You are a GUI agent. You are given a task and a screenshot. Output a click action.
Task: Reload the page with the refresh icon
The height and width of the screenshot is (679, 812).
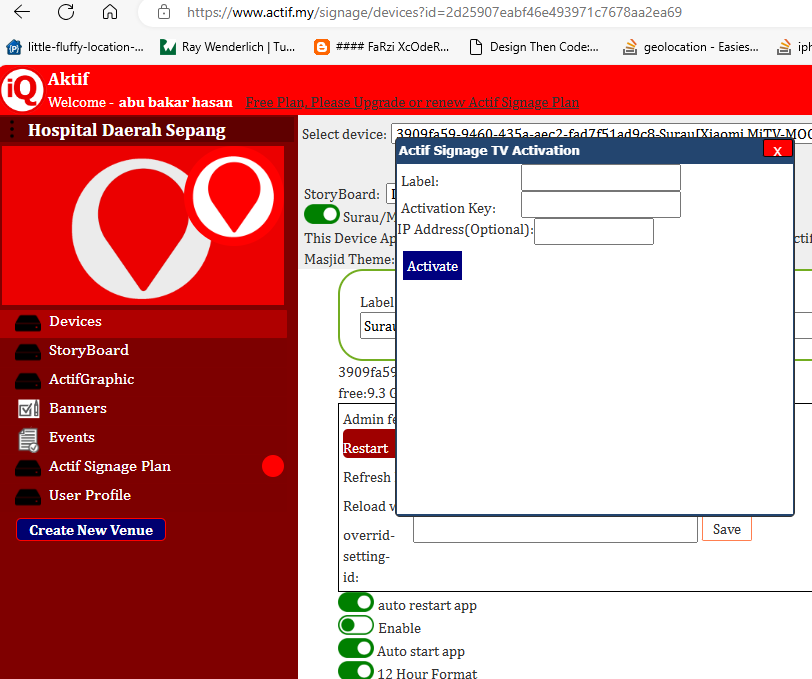[66, 11]
